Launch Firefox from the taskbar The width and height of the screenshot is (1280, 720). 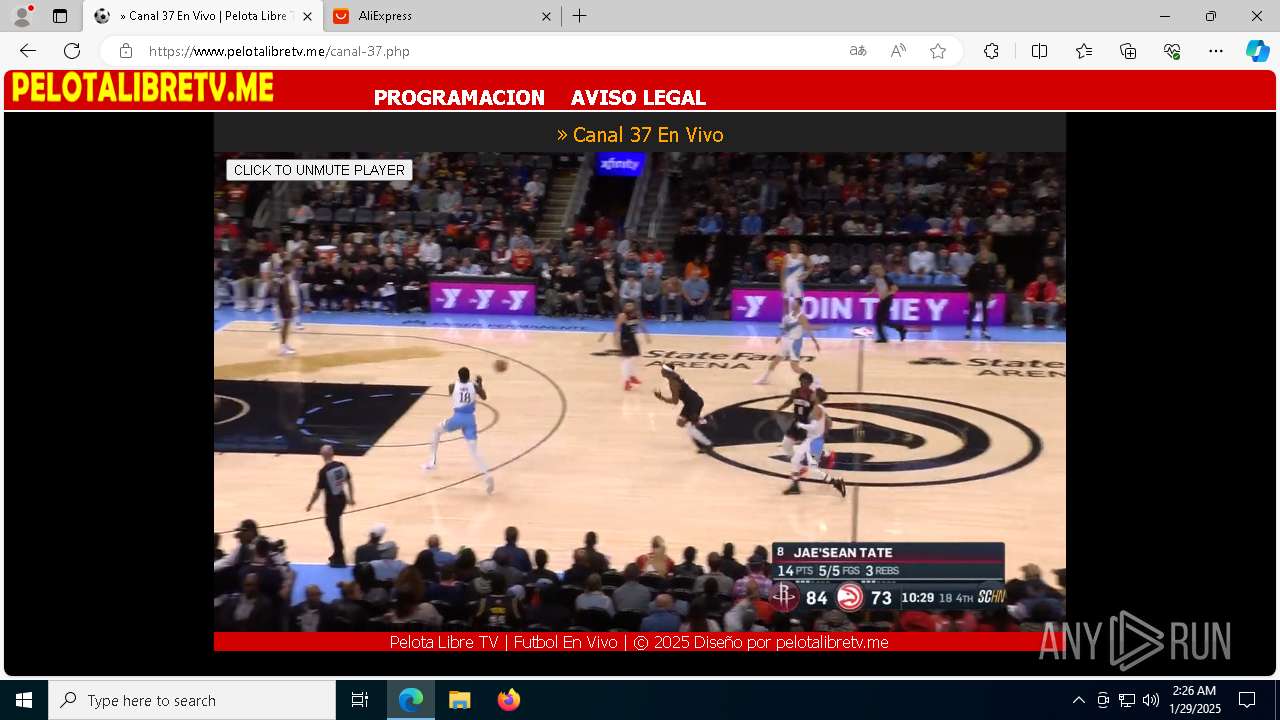point(508,700)
